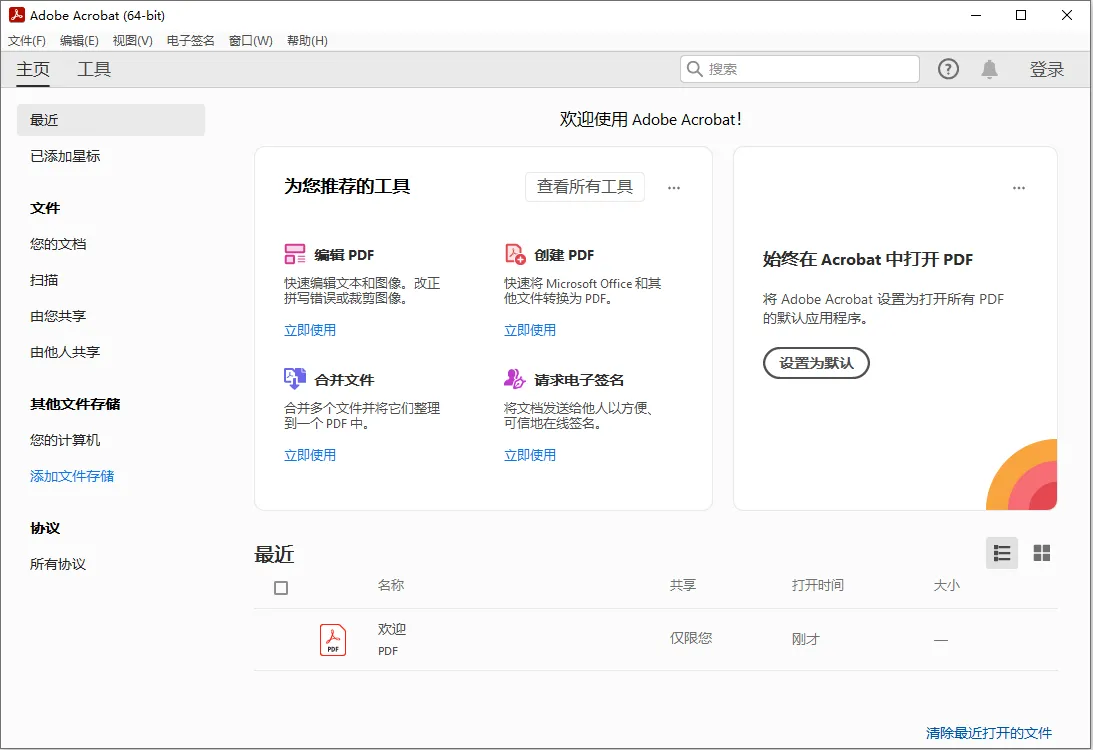This screenshot has height=750, width=1093.
Task: Click the 设置为默认 button
Action: point(816,363)
